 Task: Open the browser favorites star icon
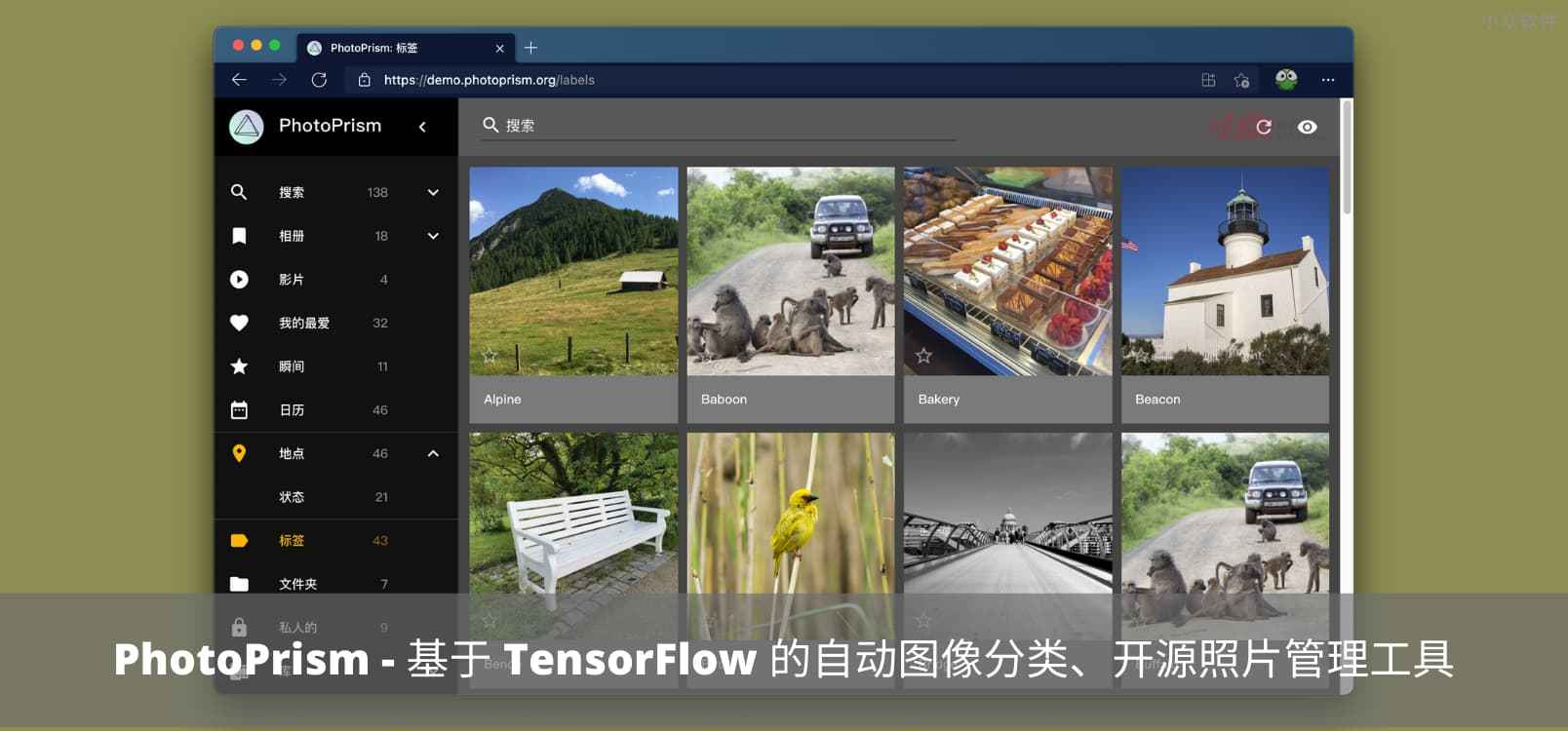(x=1241, y=80)
